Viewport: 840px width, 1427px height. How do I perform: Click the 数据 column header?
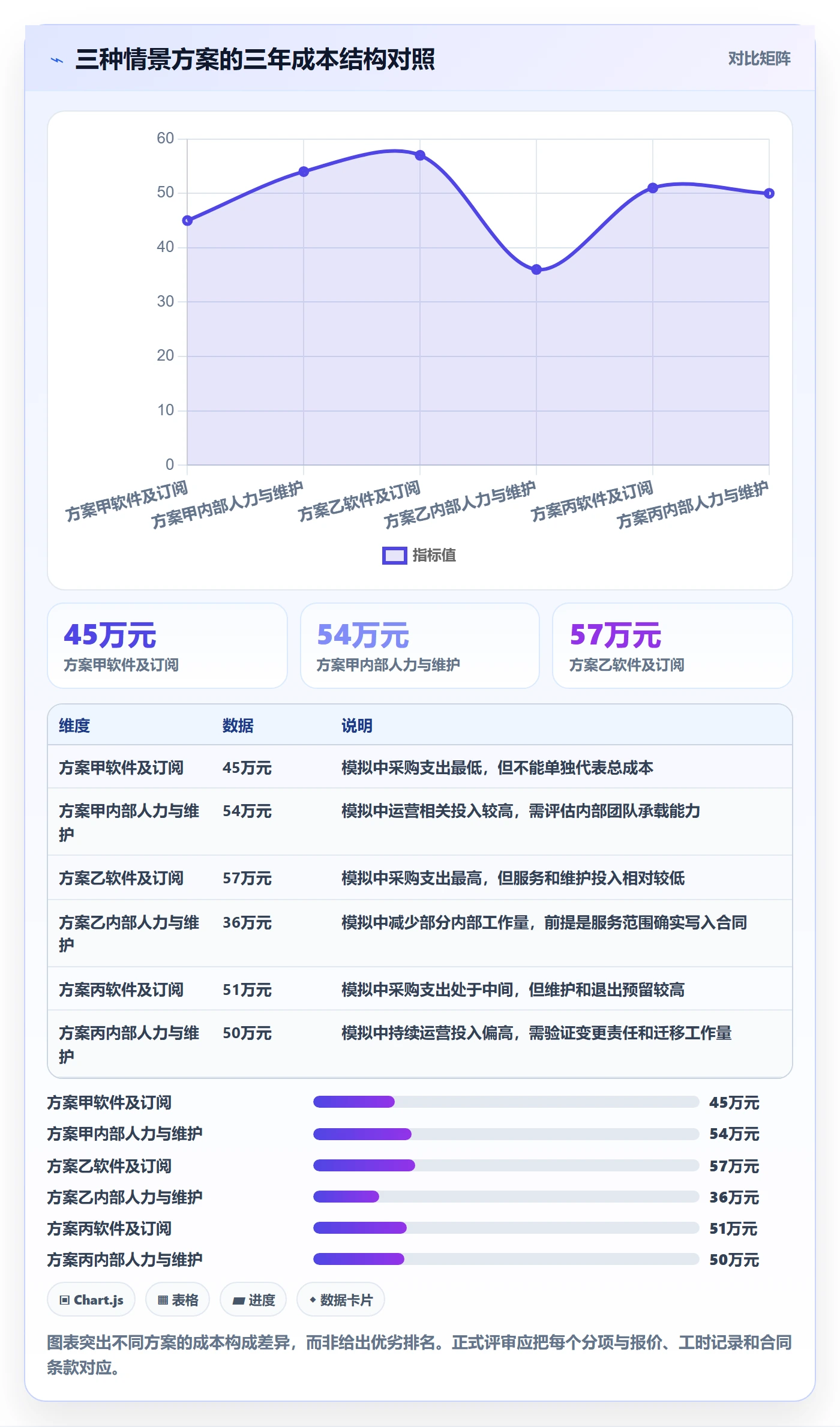[238, 726]
